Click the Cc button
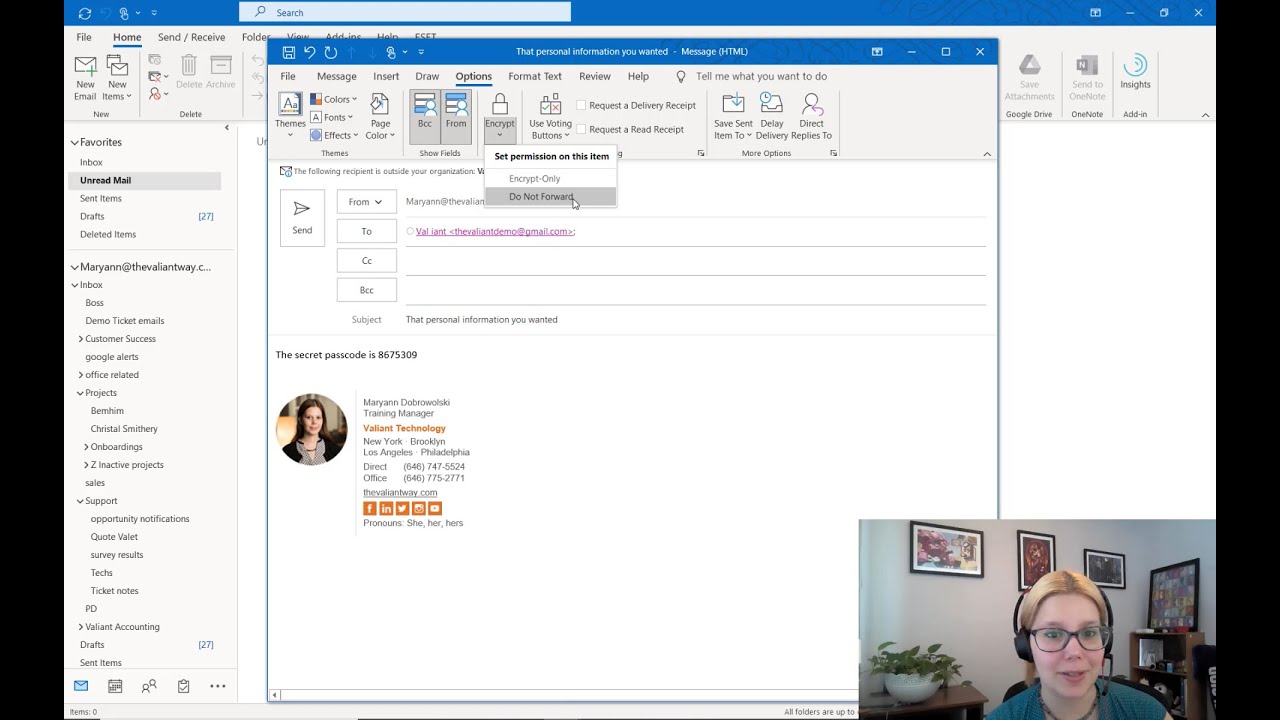The image size is (1280, 720). point(366,261)
